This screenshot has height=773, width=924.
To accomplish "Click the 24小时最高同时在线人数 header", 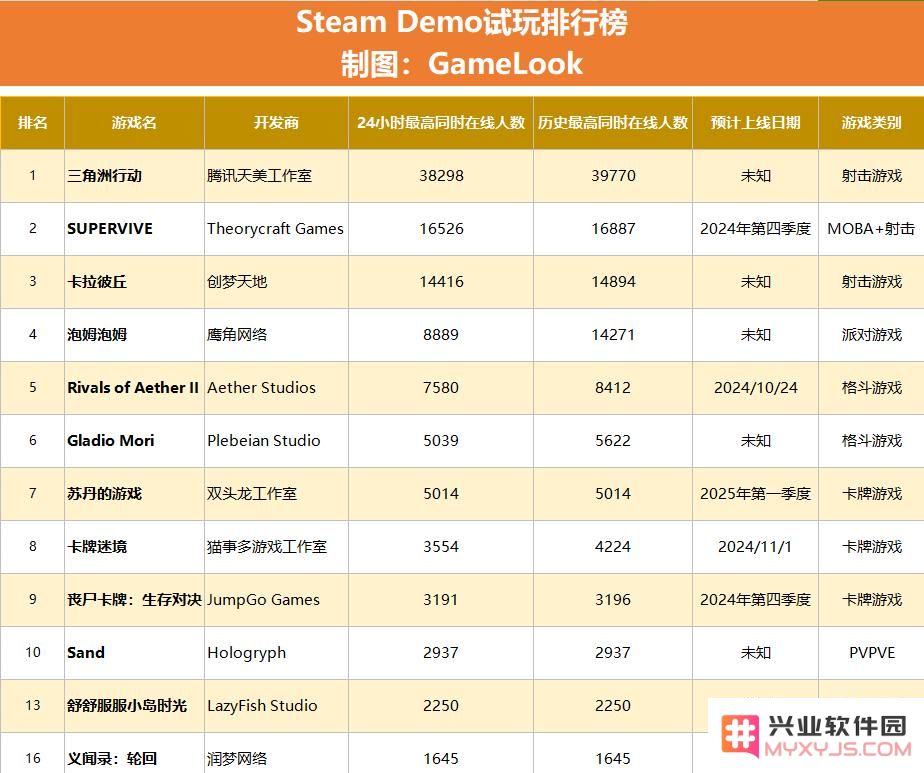I will pos(441,123).
